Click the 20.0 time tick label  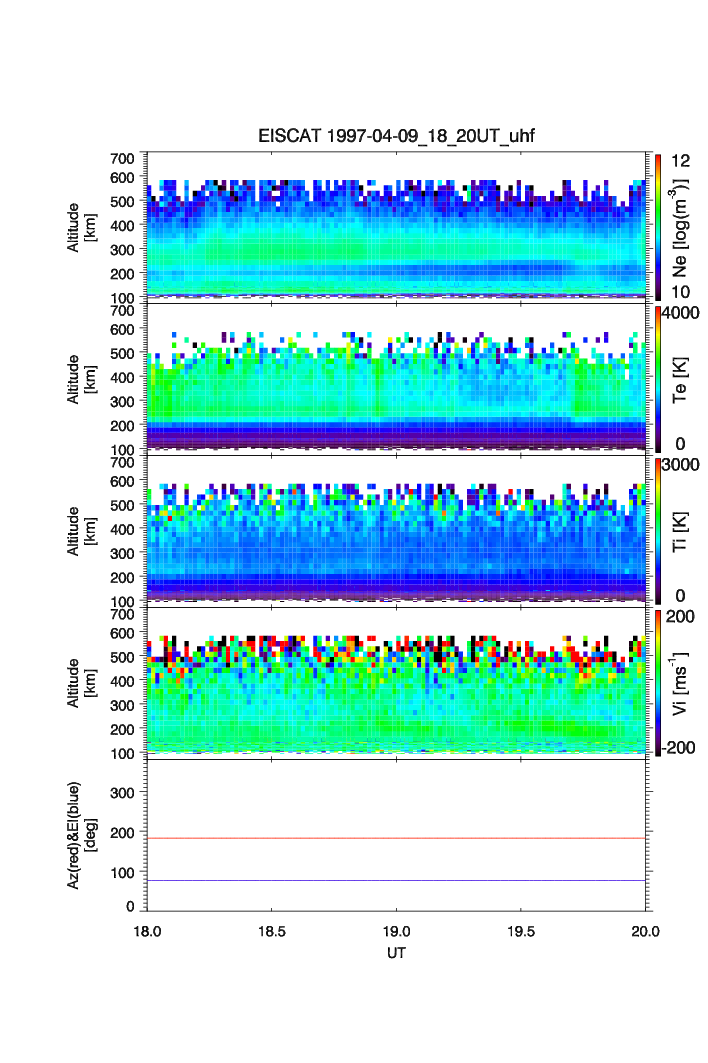(646, 931)
